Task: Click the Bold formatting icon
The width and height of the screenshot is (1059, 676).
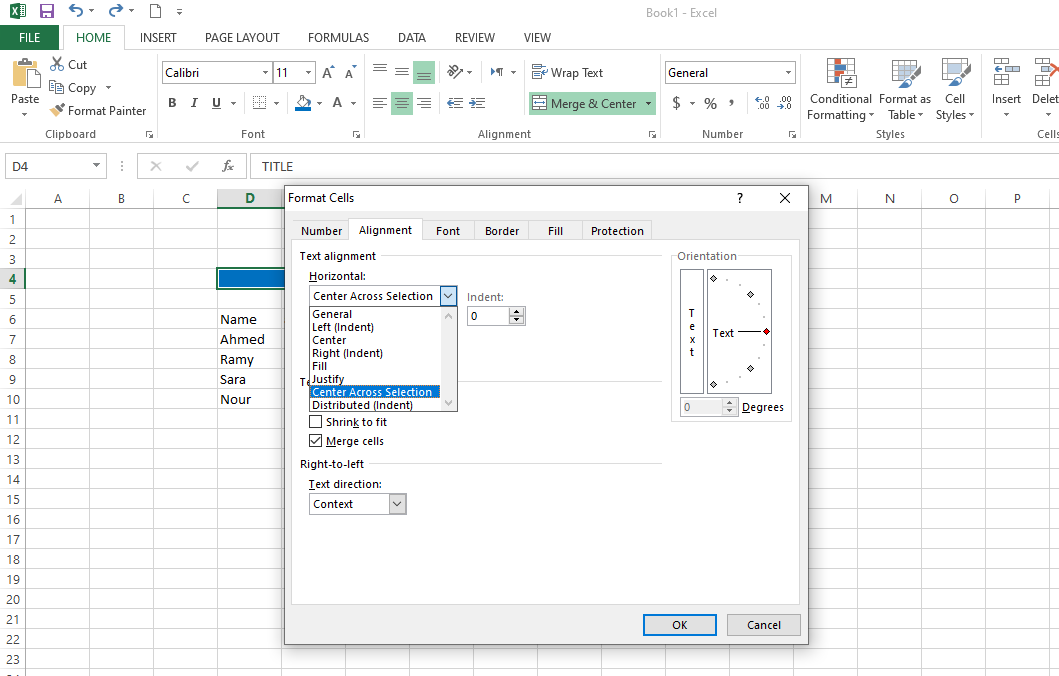Action: [172, 103]
